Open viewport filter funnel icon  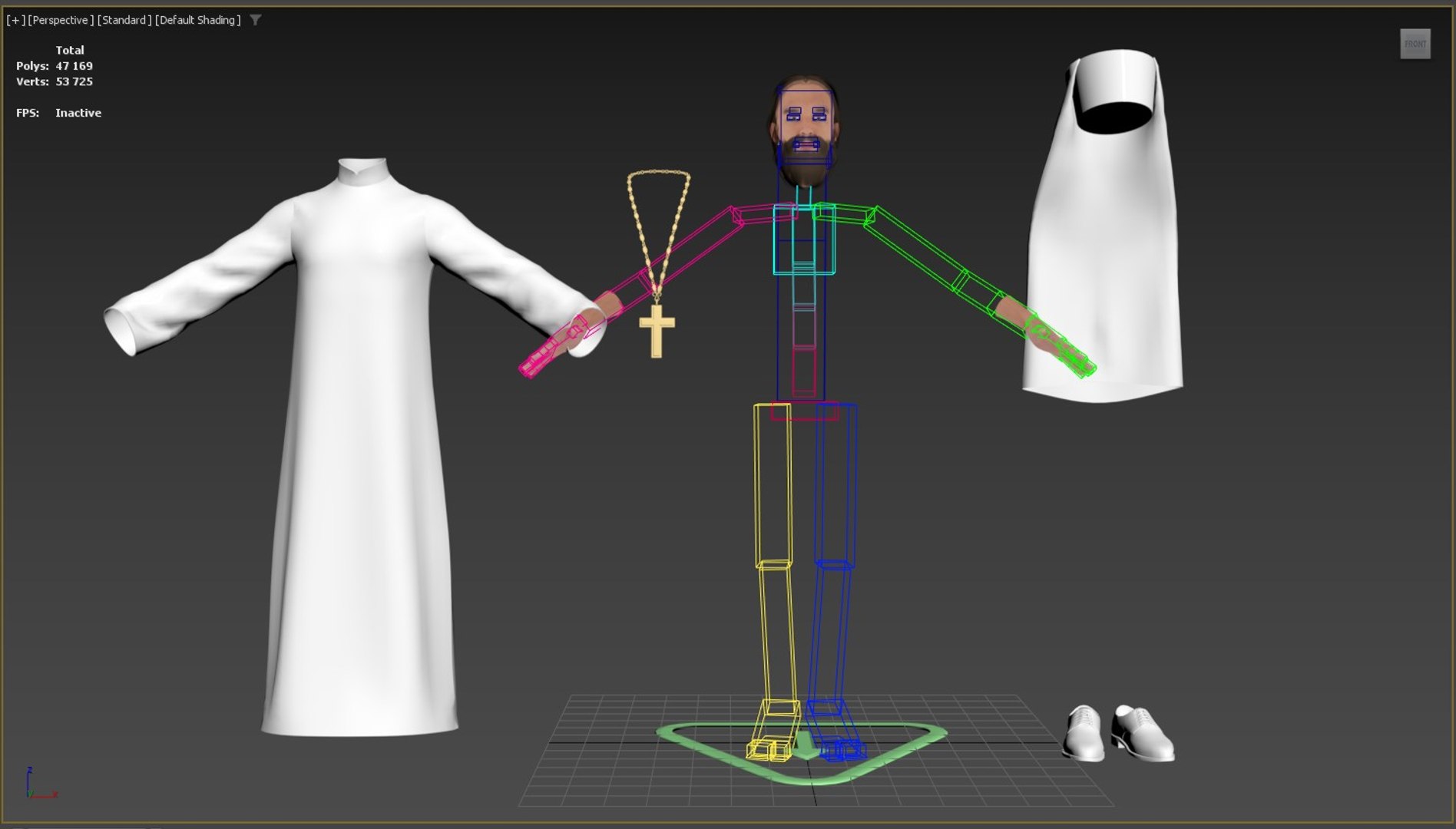[x=256, y=20]
